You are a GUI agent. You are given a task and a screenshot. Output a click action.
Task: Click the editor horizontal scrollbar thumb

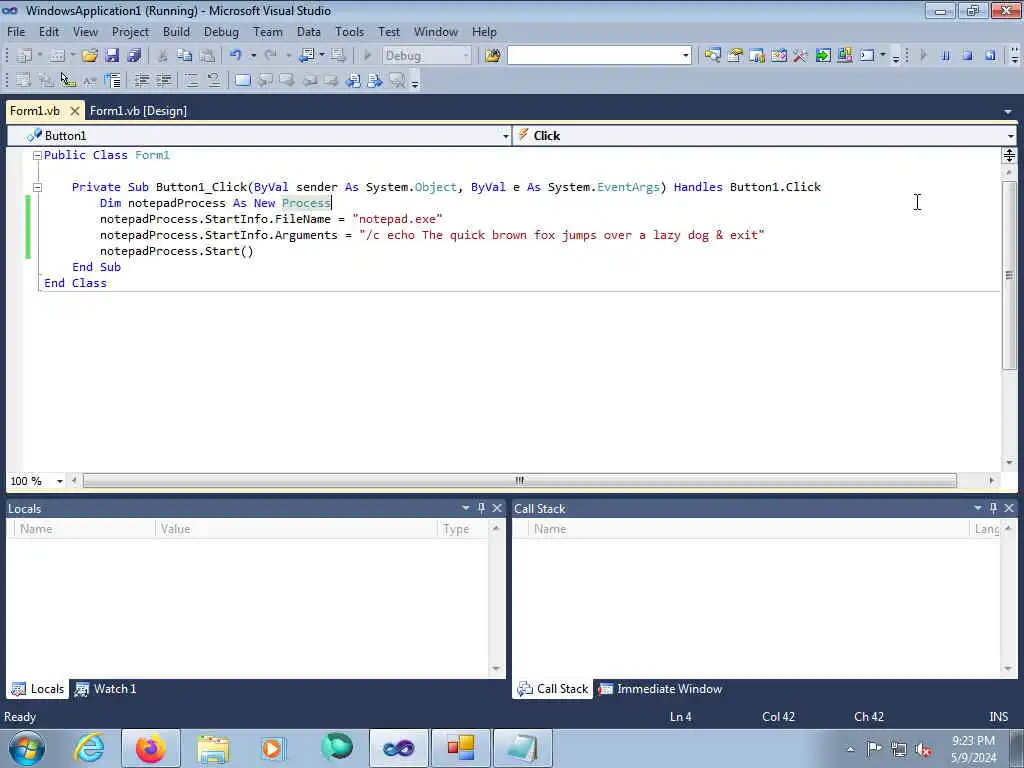[520, 481]
